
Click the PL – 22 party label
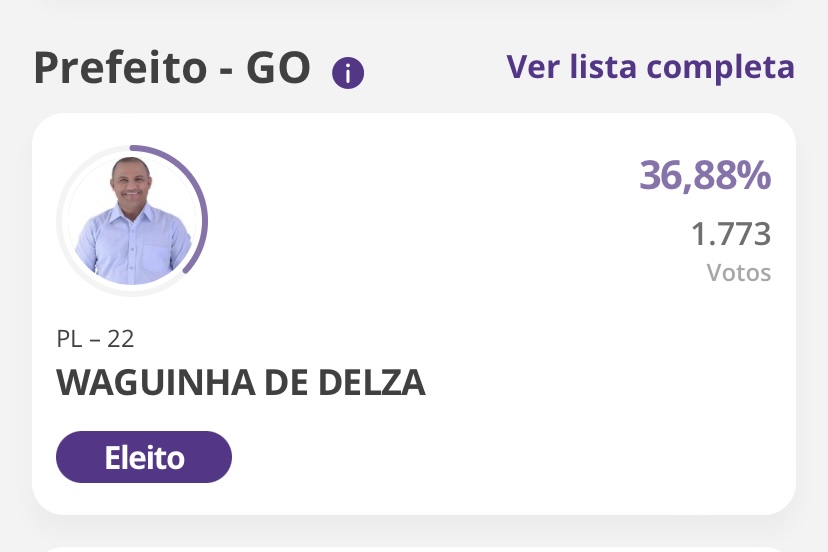95,339
